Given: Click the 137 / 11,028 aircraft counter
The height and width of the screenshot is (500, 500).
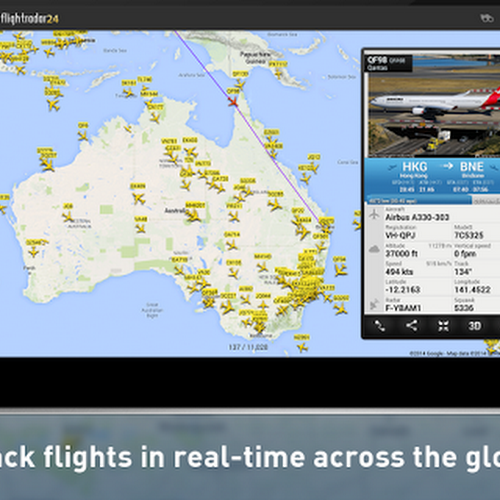Looking at the screenshot, I should (248, 347).
